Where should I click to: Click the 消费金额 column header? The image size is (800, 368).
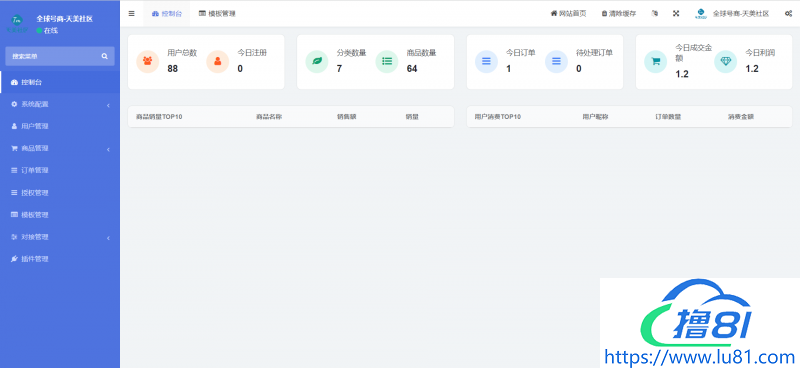click(741, 117)
